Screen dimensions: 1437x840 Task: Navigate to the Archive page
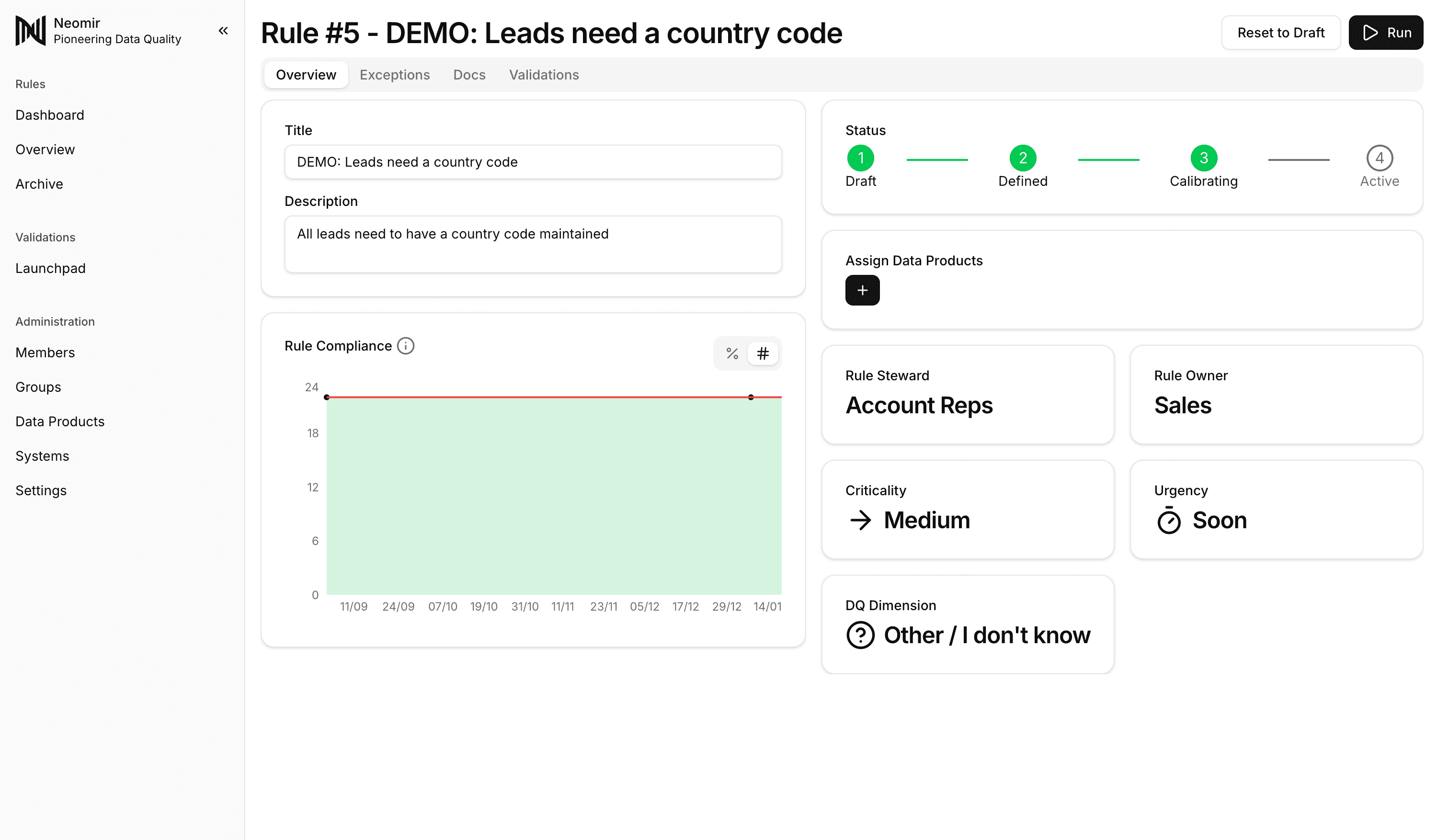(x=39, y=183)
